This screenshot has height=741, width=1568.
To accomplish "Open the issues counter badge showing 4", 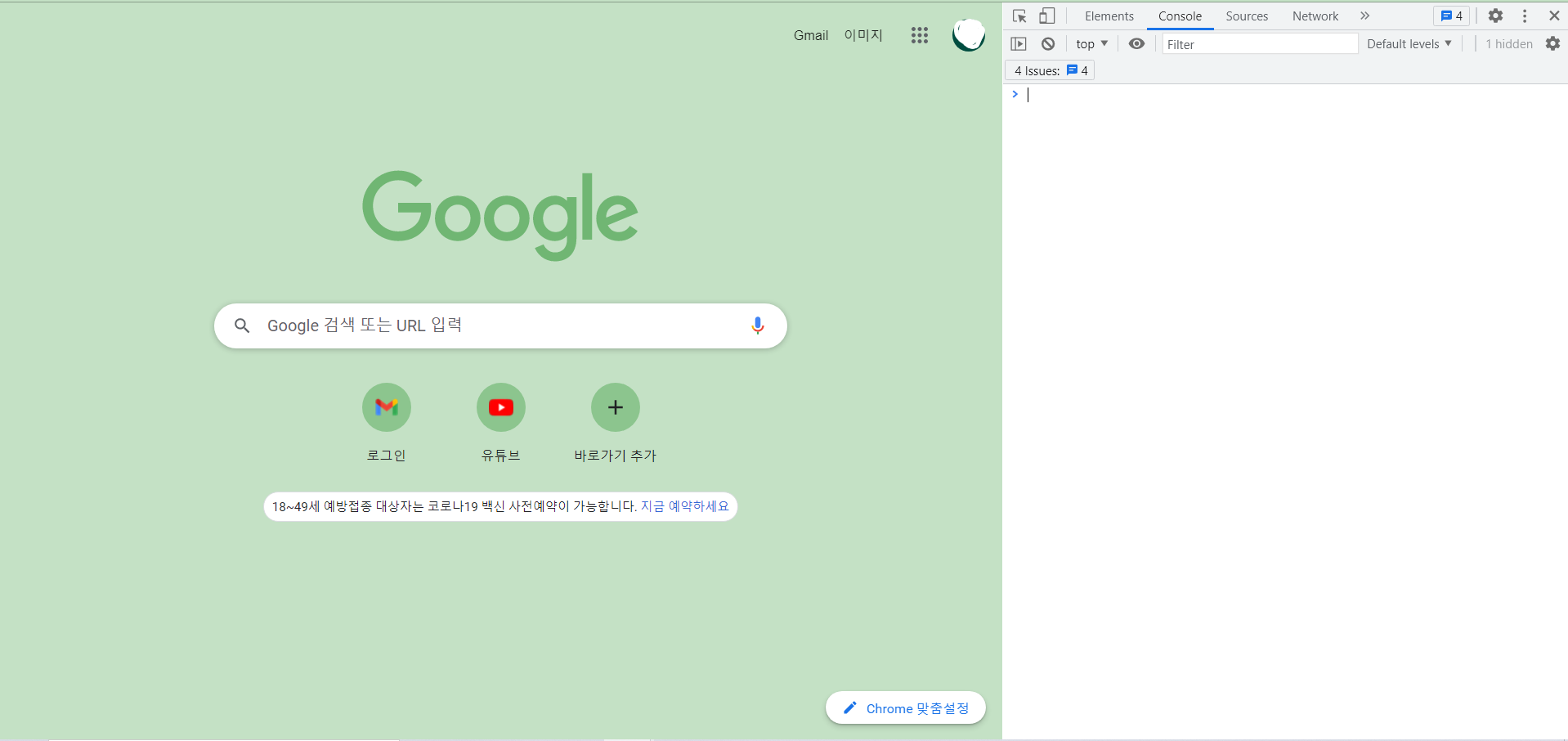I will [x=1452, y=16].
